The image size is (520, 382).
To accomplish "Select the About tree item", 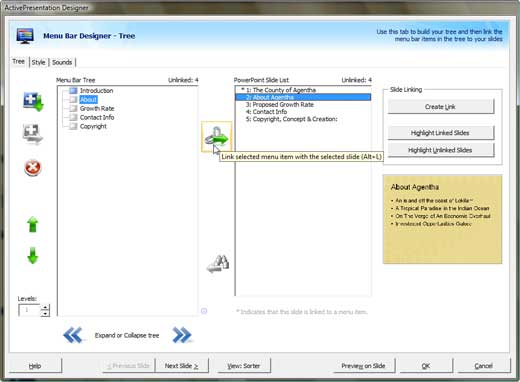I will pos(88,100).
